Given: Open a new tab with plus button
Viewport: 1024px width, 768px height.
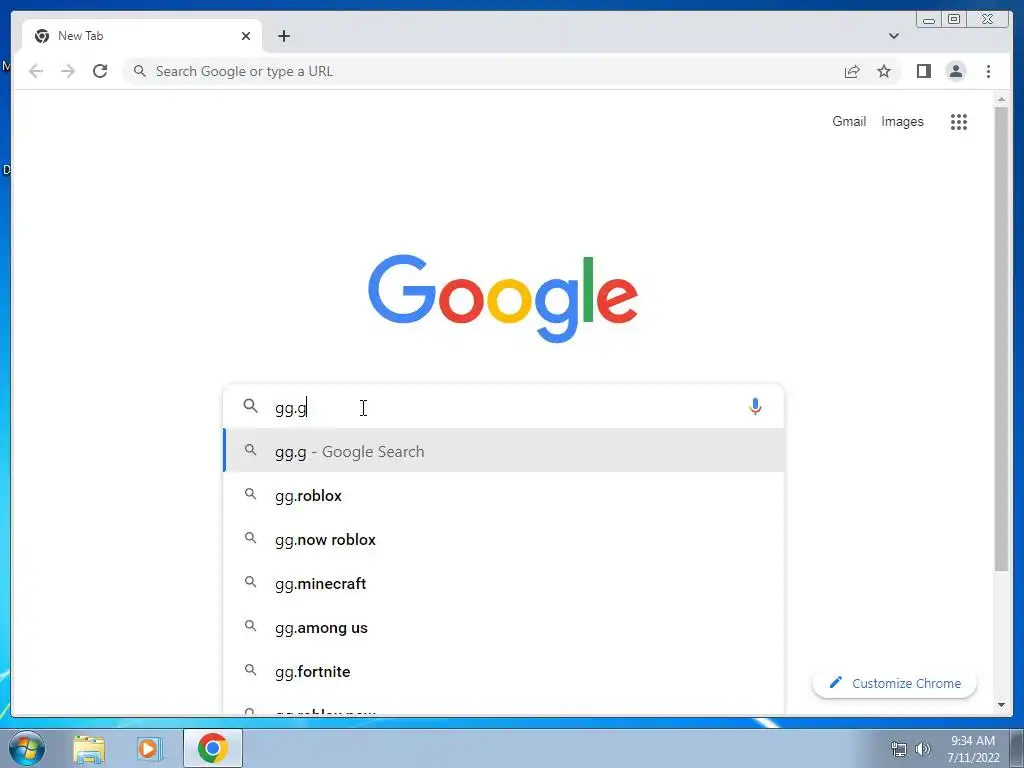Looking at the screenshot, I should point(283,36).
